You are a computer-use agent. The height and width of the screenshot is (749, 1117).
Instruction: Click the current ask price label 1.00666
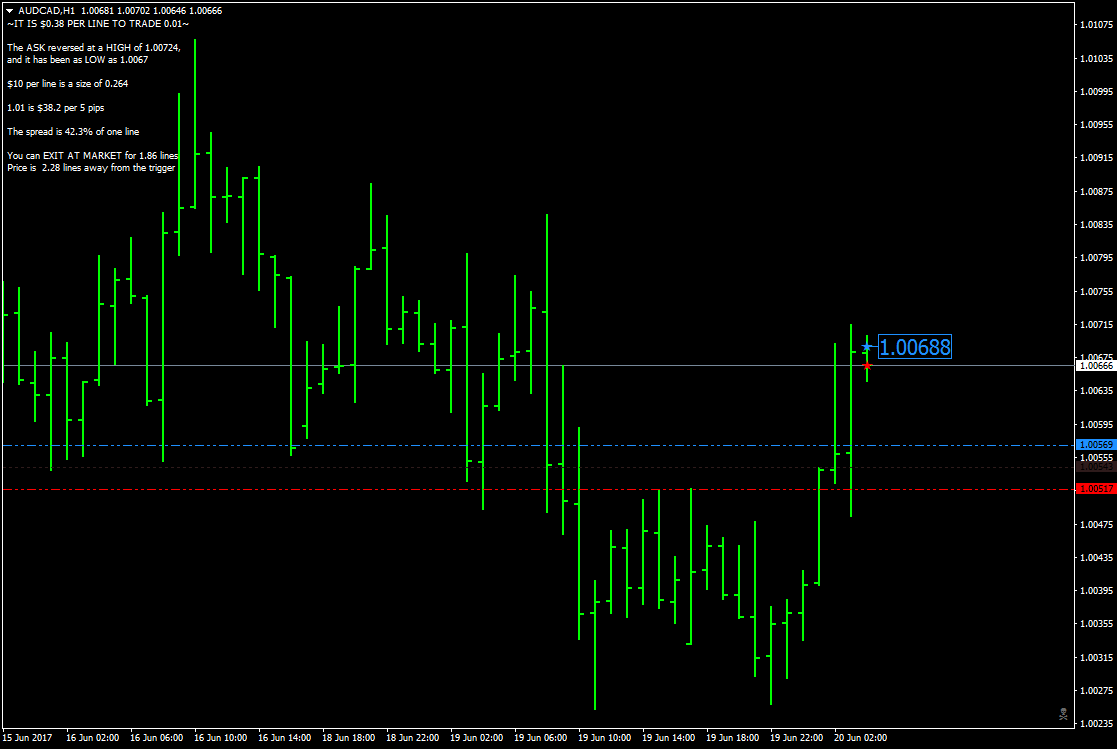tap(1096, 367)
